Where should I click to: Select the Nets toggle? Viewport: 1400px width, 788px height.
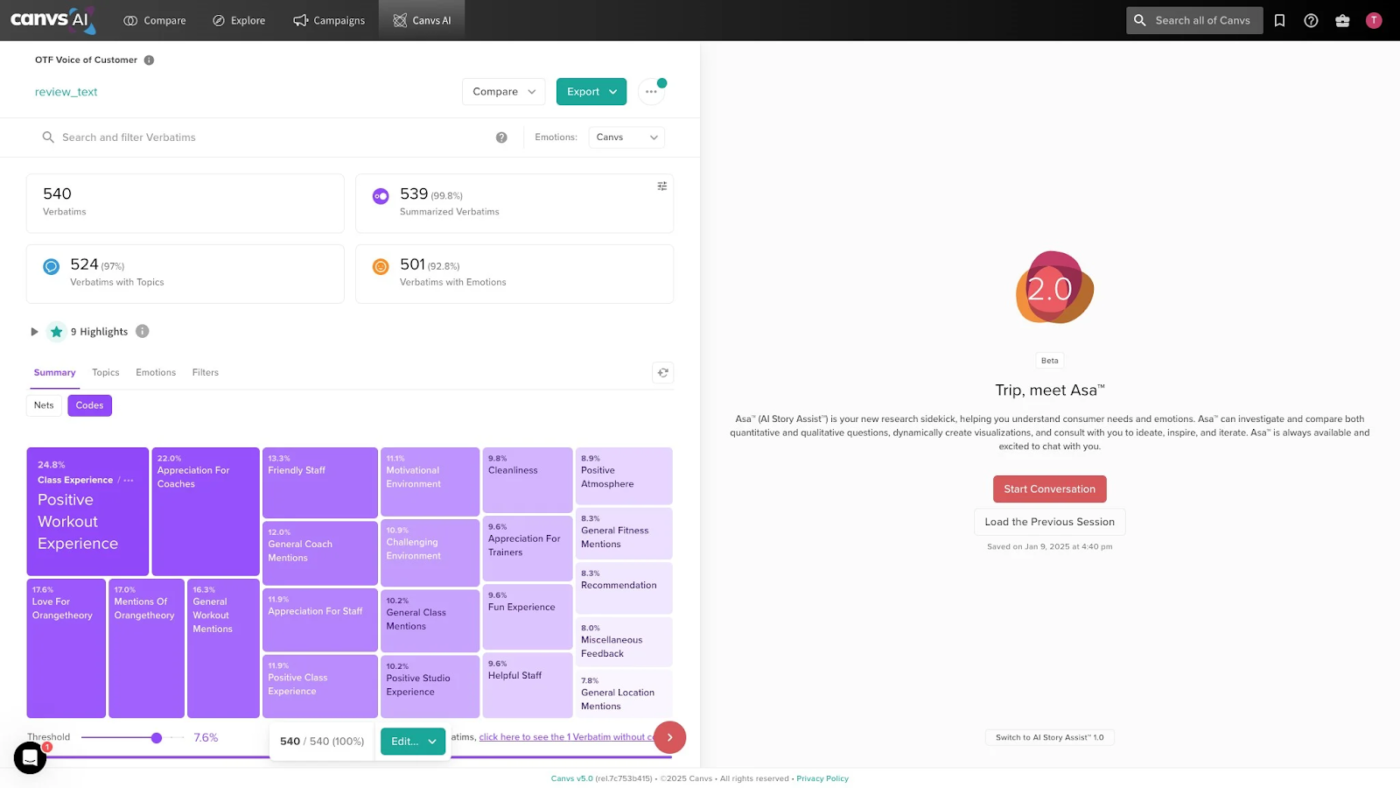point(44,405)
